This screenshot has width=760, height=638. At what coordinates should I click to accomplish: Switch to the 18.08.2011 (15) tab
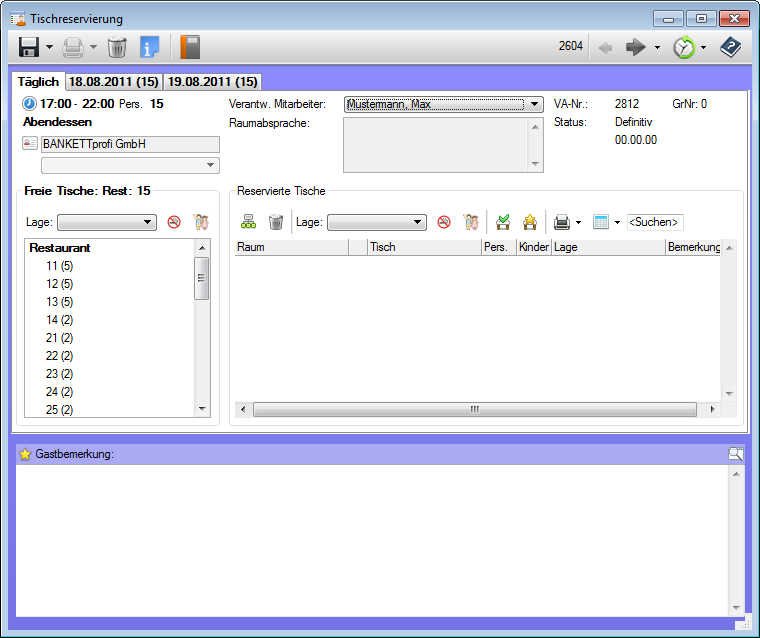113,82
